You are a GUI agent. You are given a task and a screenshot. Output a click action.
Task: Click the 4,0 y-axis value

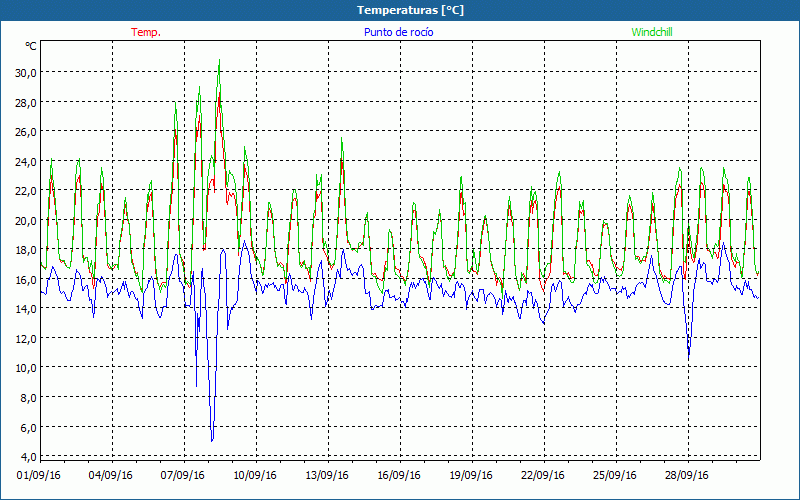click(28, 457)
